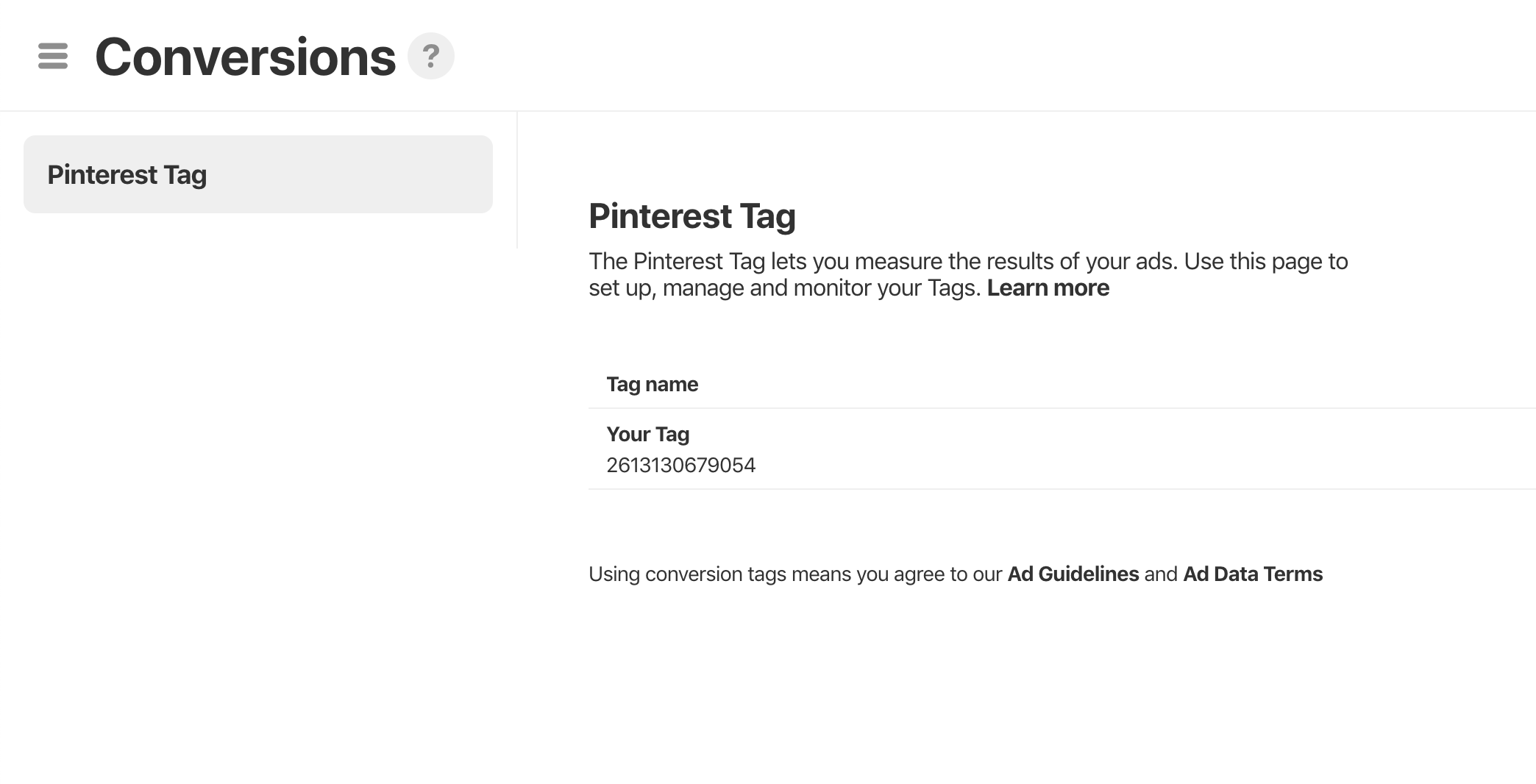
Task: Open the navigation menu with hamburger icon
Action: click(x=52, y=55)
